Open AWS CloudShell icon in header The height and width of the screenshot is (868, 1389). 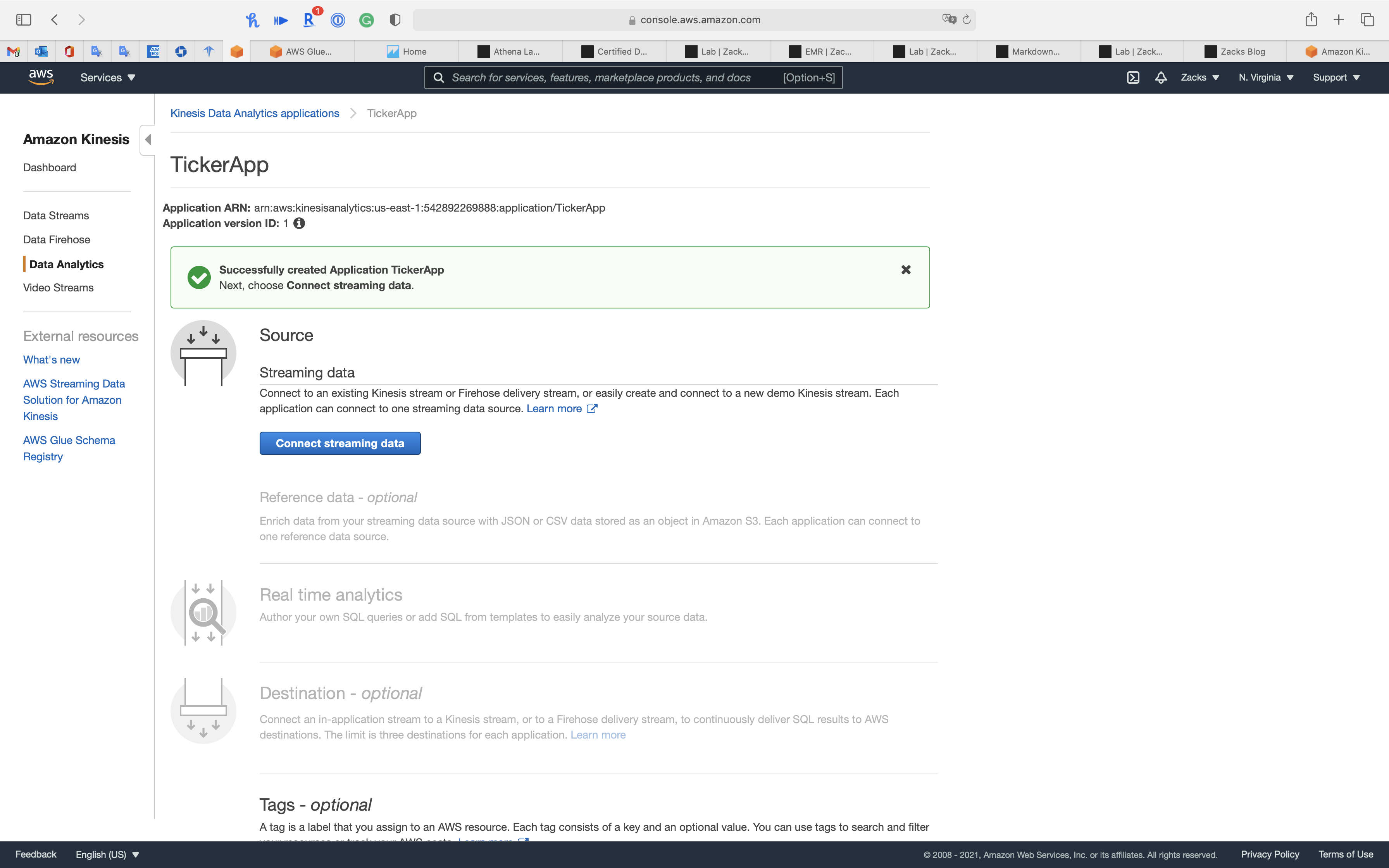pos(1132,77)
